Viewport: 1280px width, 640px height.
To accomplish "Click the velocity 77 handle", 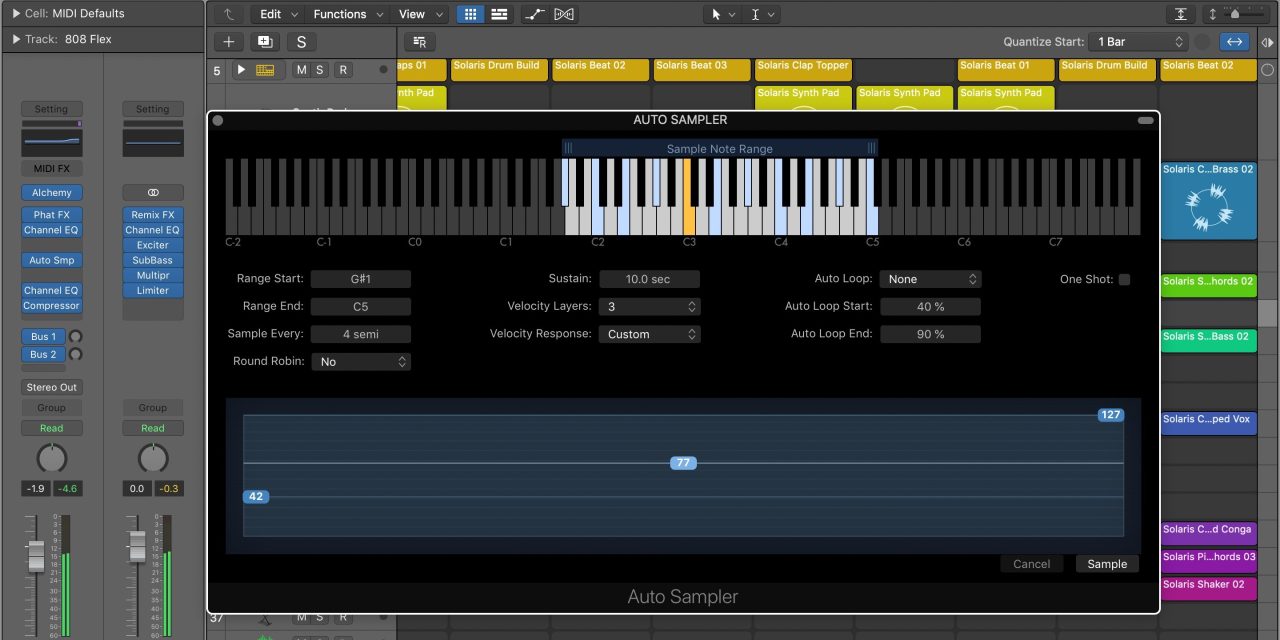I will point(683,463).
